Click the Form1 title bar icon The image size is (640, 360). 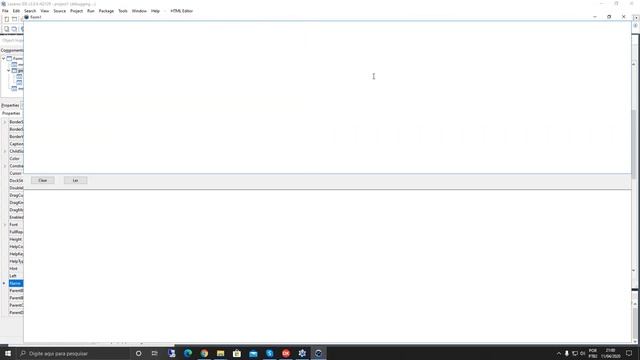point(27,17)
